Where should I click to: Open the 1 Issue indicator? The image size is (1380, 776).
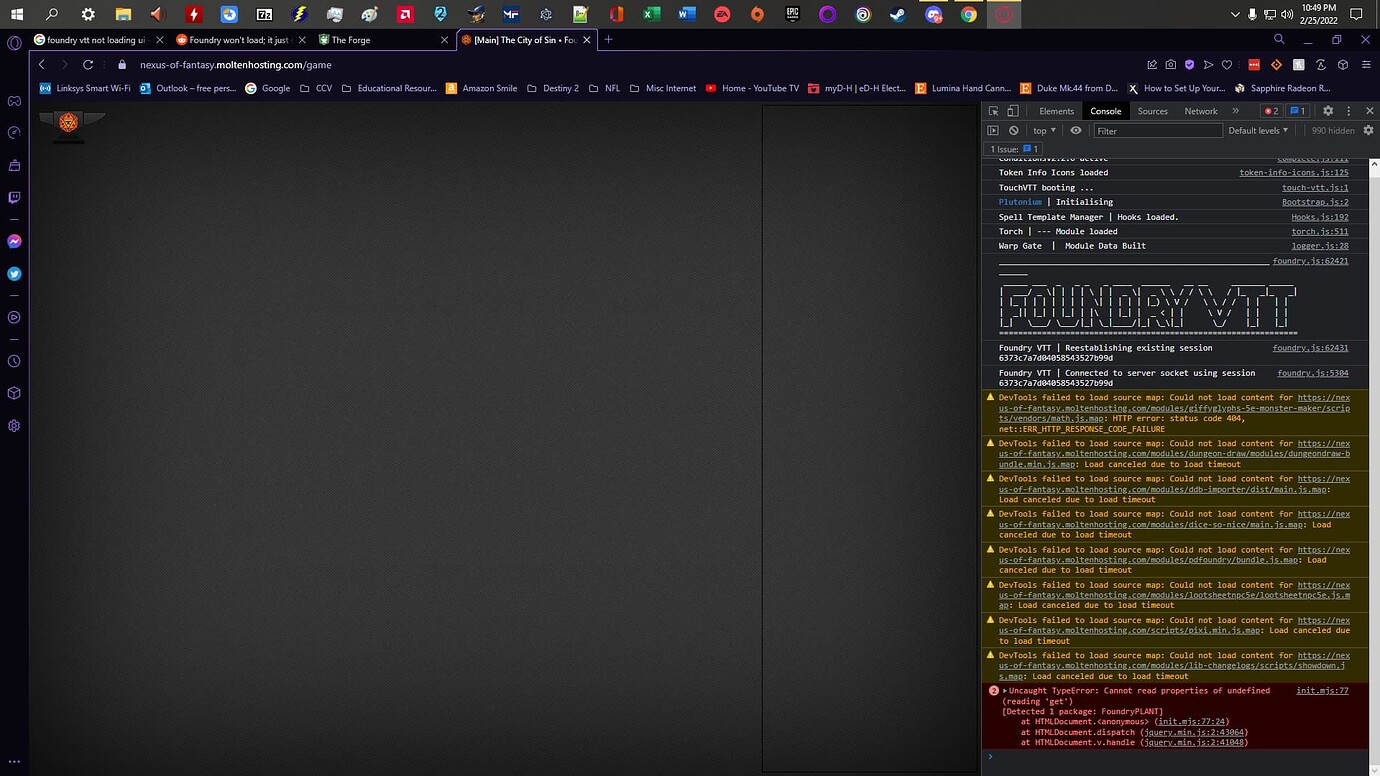[1015, 149]
